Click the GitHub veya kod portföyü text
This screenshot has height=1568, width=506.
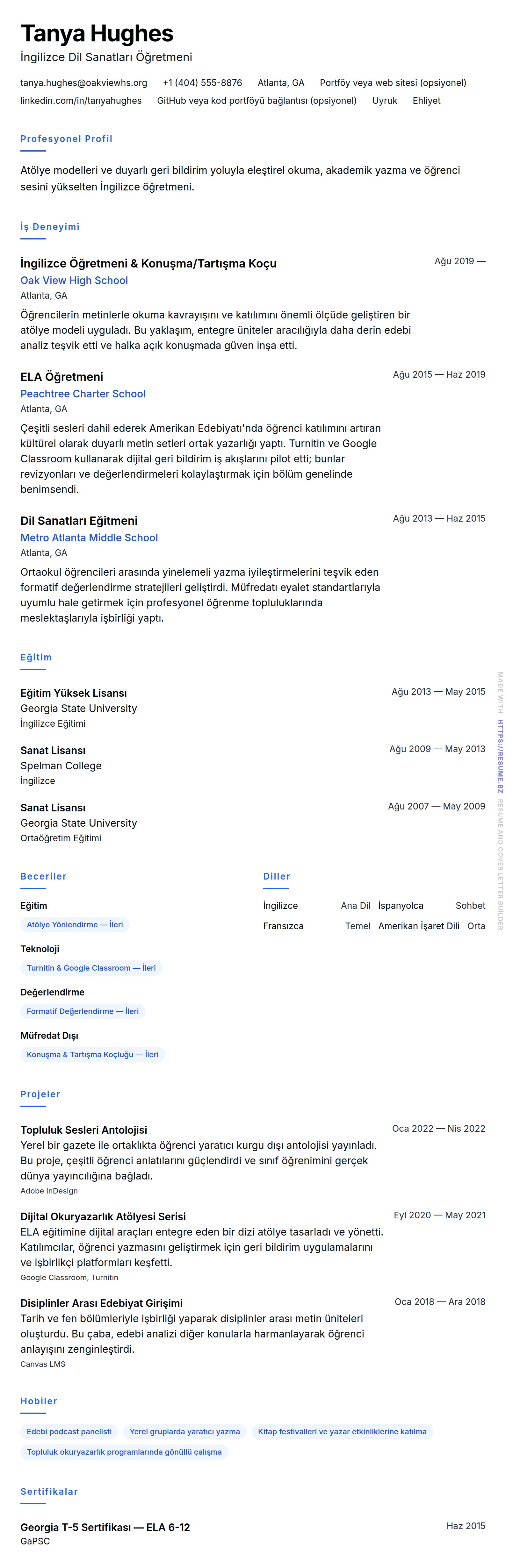pos(257,100)
